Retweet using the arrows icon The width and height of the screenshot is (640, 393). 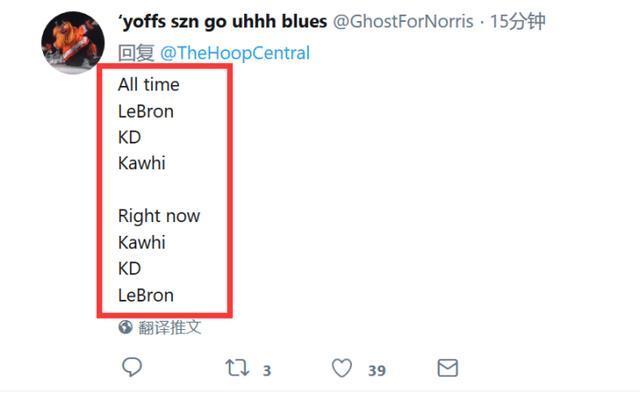click(x=237, y=368)
